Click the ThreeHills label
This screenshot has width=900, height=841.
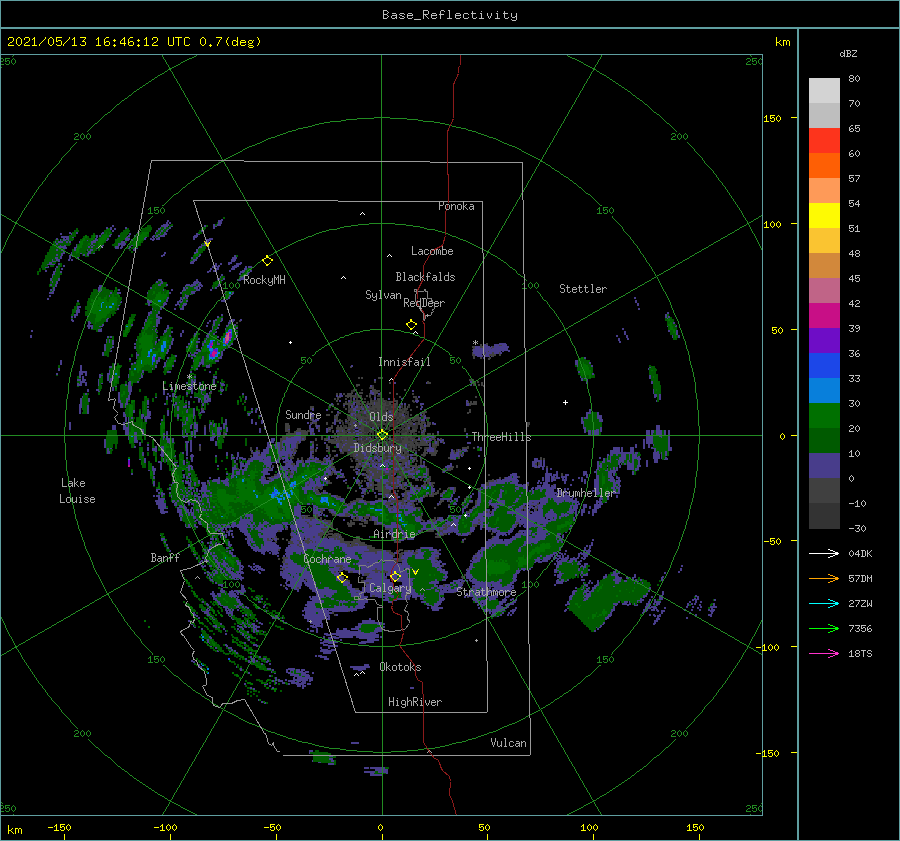[x=502, y=437]
